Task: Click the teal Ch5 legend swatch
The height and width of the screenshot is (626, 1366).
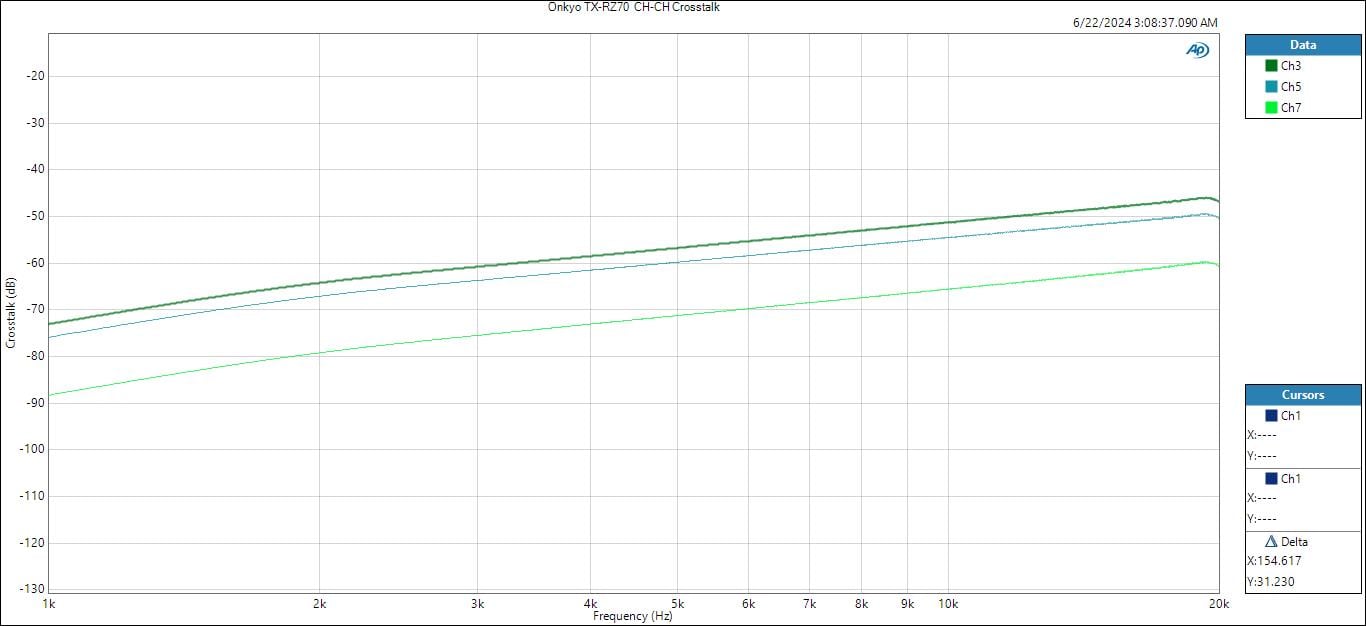Action: (1271, 87)
